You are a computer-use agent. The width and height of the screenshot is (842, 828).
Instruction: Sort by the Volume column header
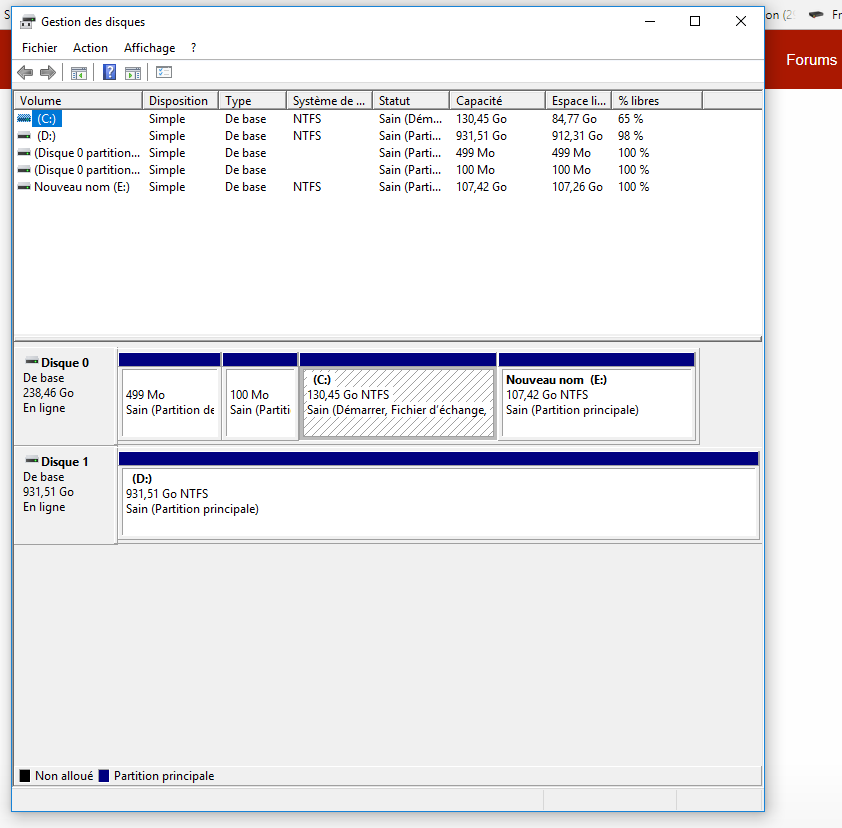click(x=78, y=100)
